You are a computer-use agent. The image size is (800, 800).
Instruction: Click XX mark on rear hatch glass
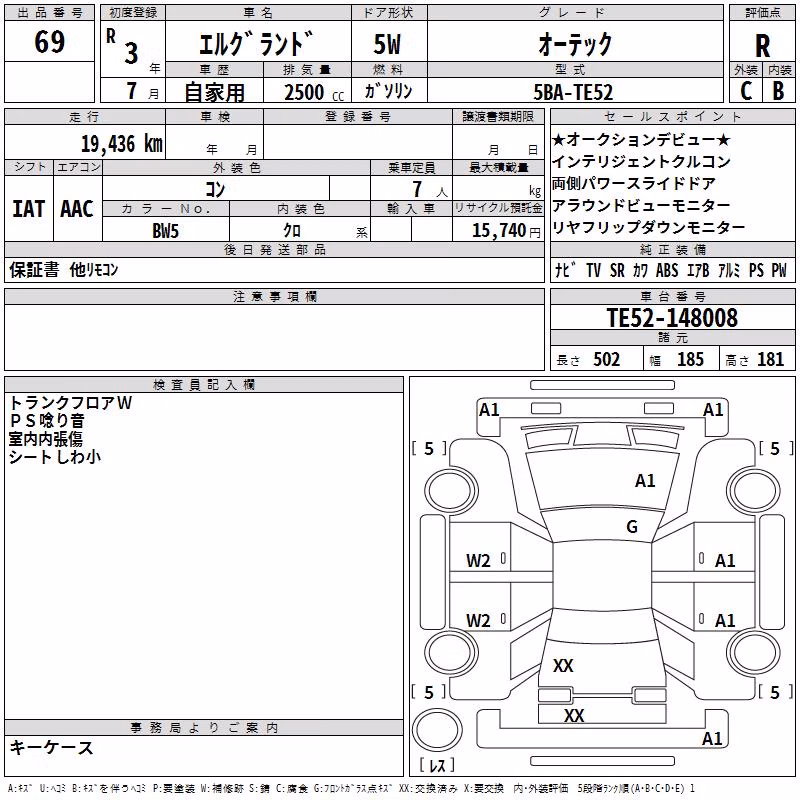pyautogui.click(x=563, y=665)
